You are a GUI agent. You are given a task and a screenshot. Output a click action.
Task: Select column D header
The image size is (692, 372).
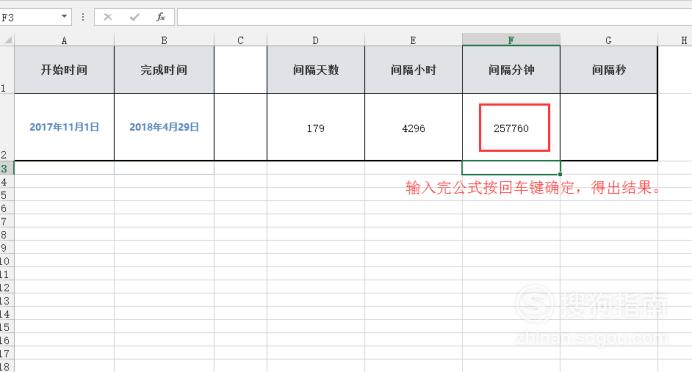(316, 40)
